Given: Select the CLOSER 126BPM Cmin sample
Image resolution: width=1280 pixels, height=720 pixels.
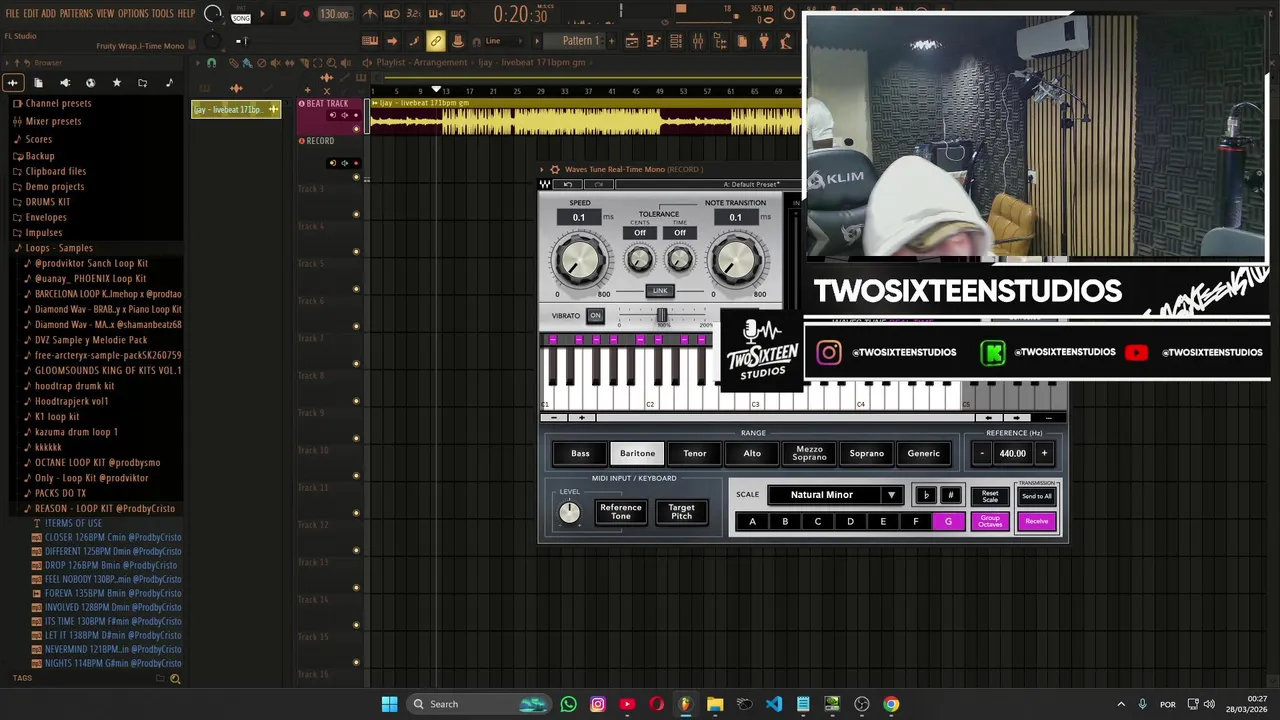Looking at the screenshot, I should (x=112, y=537).
